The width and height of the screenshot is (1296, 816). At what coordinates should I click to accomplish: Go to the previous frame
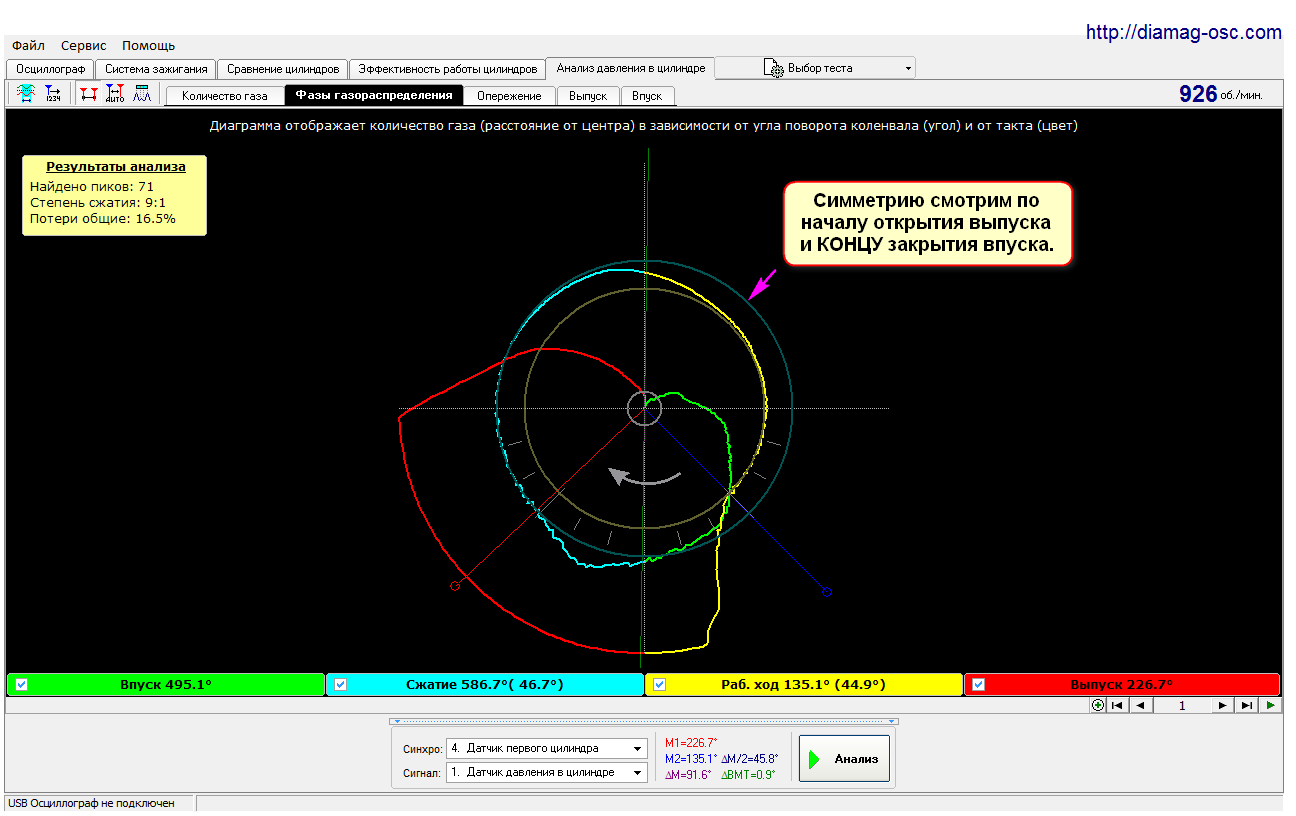click(1139, 705)
